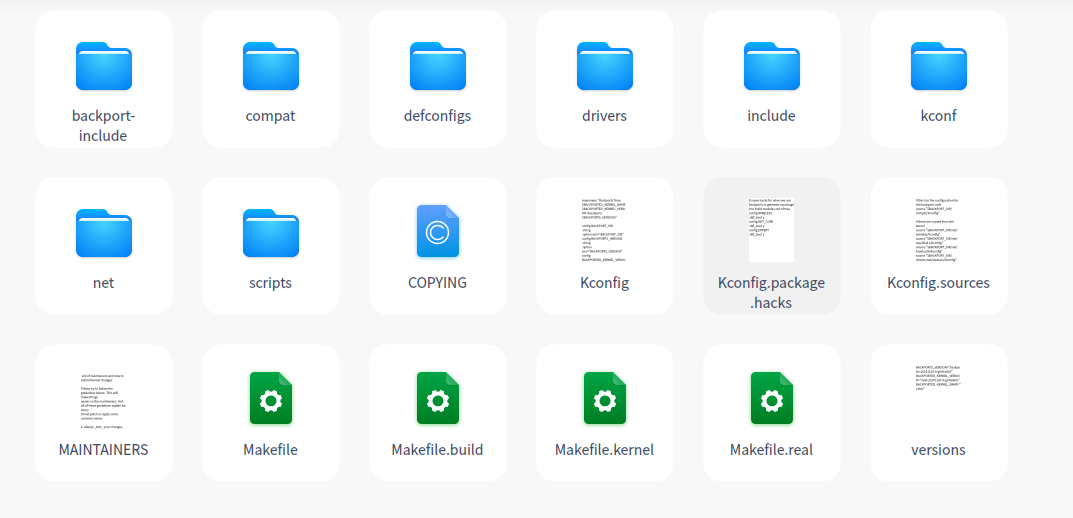
Task: Open the compat folder icon
Action: [x=270, y=66]
